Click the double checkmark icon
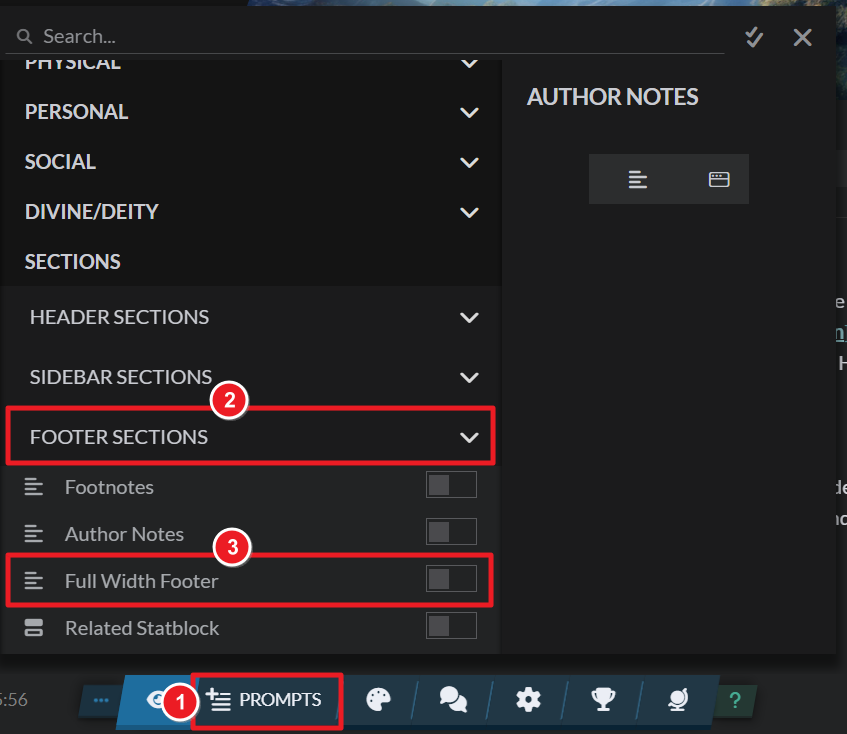Viewport: 847px width, 734px height. click(754, 37)
